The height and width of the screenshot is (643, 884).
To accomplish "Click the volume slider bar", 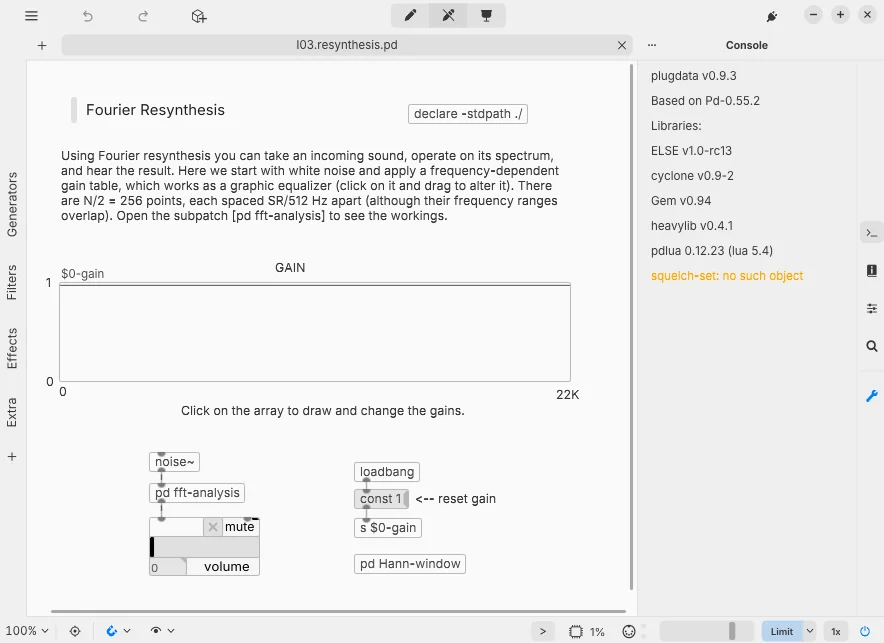I will tap(205, 547).
